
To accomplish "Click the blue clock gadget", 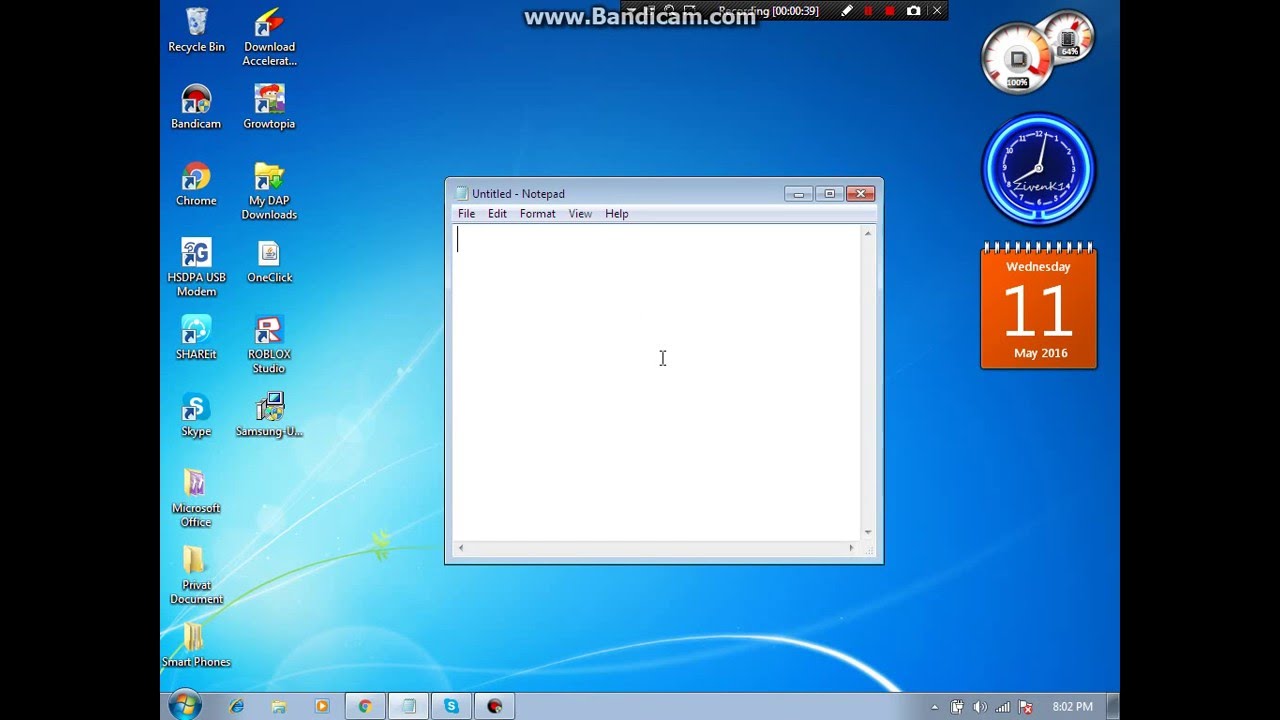I will tap(1039, 168).
